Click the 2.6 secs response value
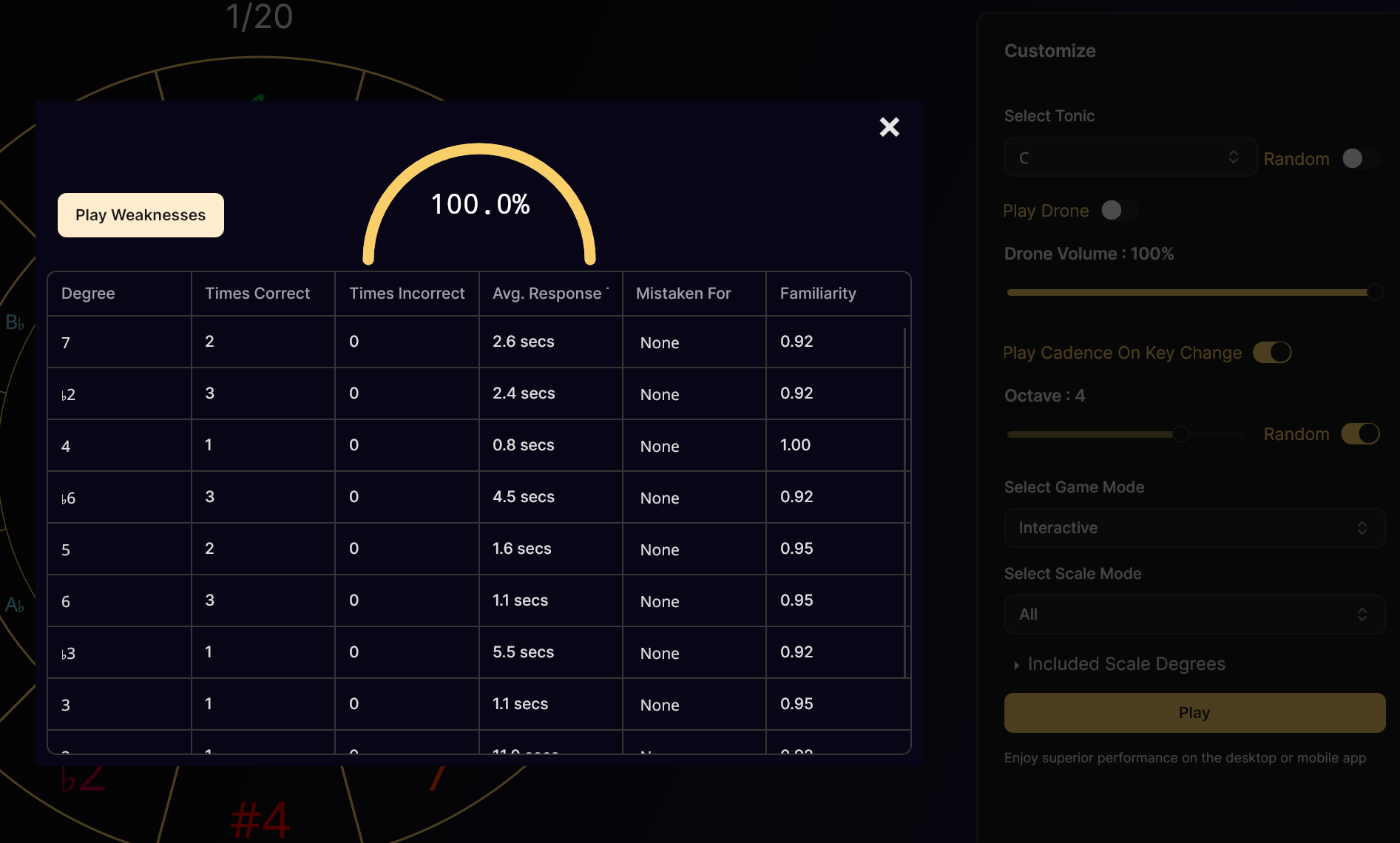The height and width of the screenshot is (843, 1400). click(x=524, y=342)
